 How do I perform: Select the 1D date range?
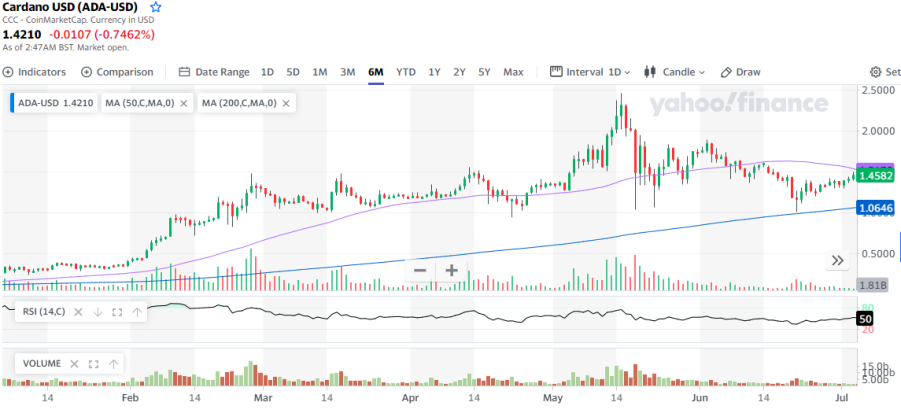267,72
